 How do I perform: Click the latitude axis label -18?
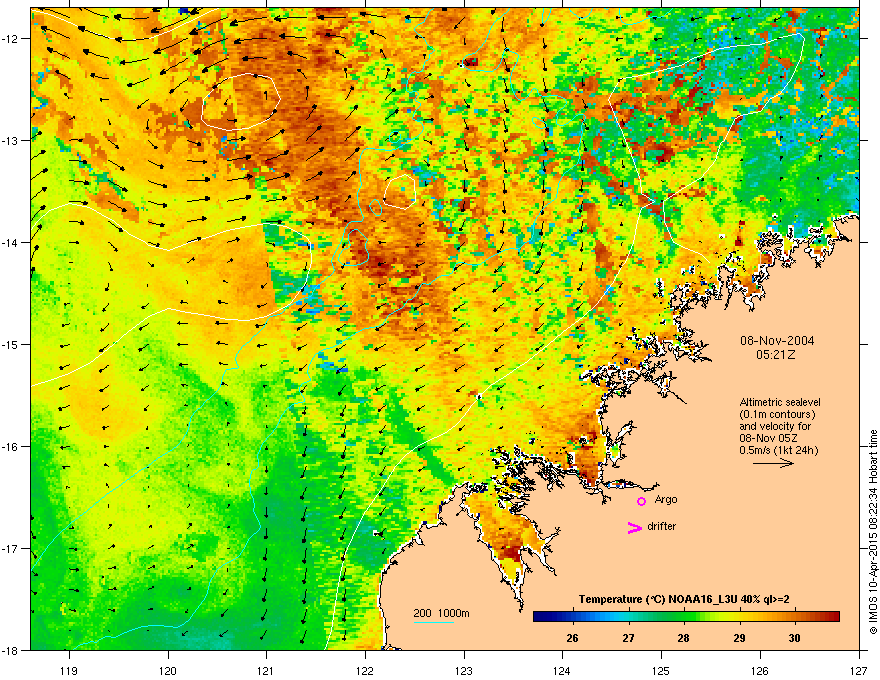click(x=10, y=650)
